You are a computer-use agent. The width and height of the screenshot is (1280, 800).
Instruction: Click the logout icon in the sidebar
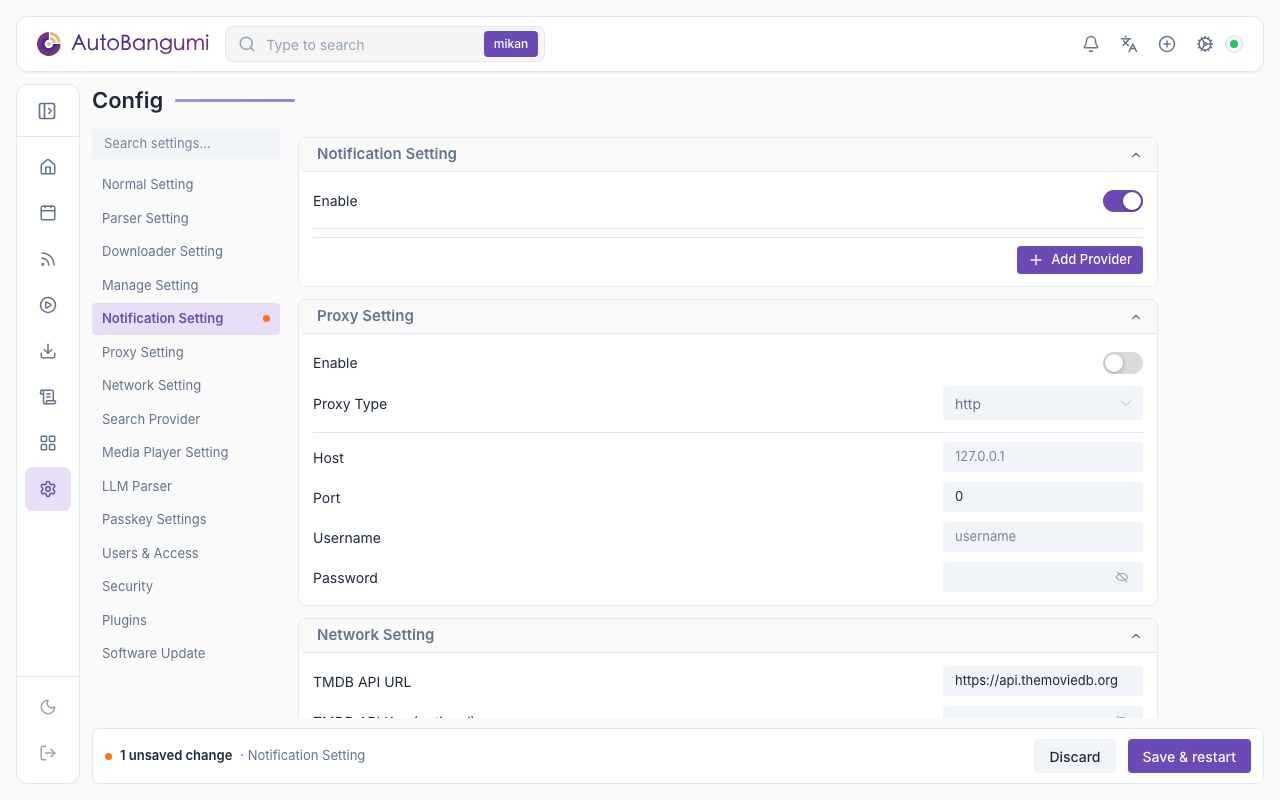click(48, 753)
